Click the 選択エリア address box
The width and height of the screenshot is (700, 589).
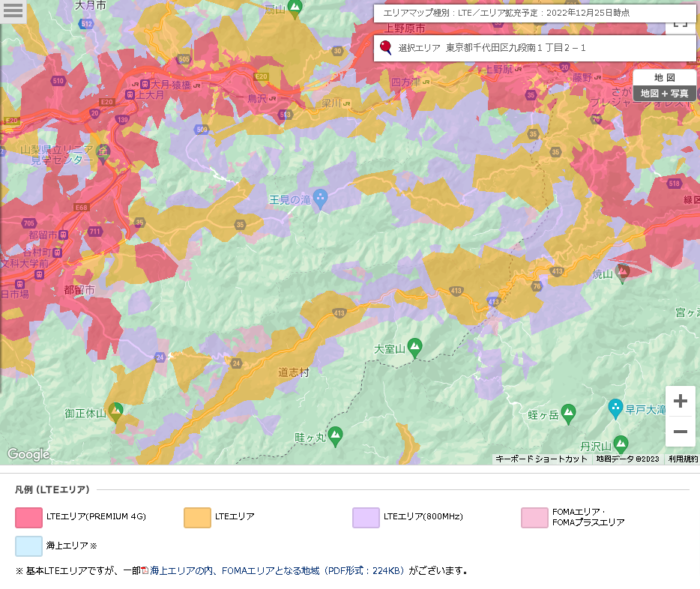(x=535, y=48)
